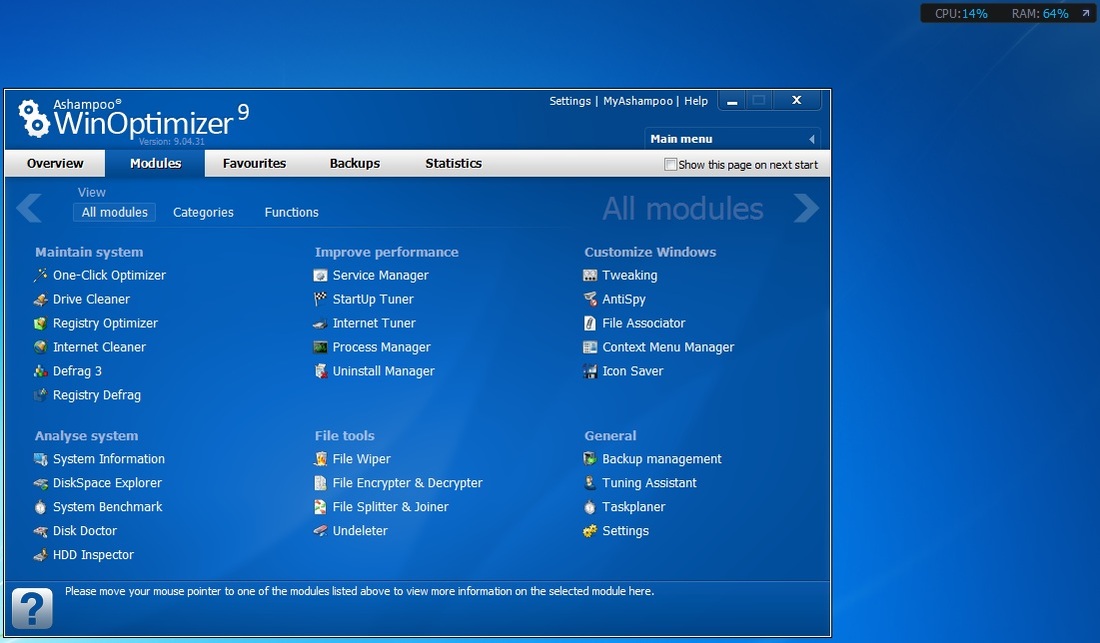Click the Service Manager icon
The image size is (1100, 643).
[x=321, y=276]
